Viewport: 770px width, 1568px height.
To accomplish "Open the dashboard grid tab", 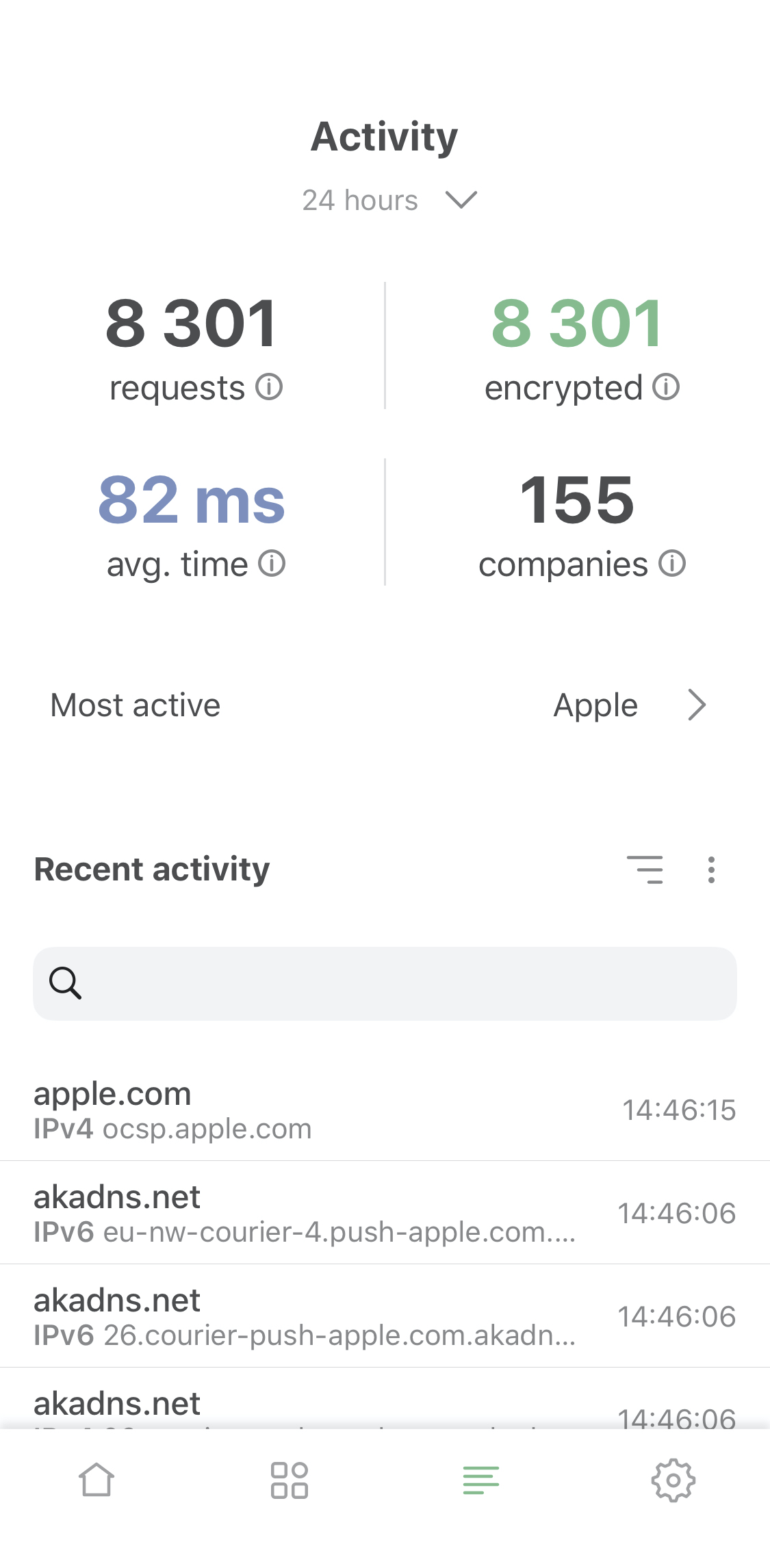I will click(289, 1480).
